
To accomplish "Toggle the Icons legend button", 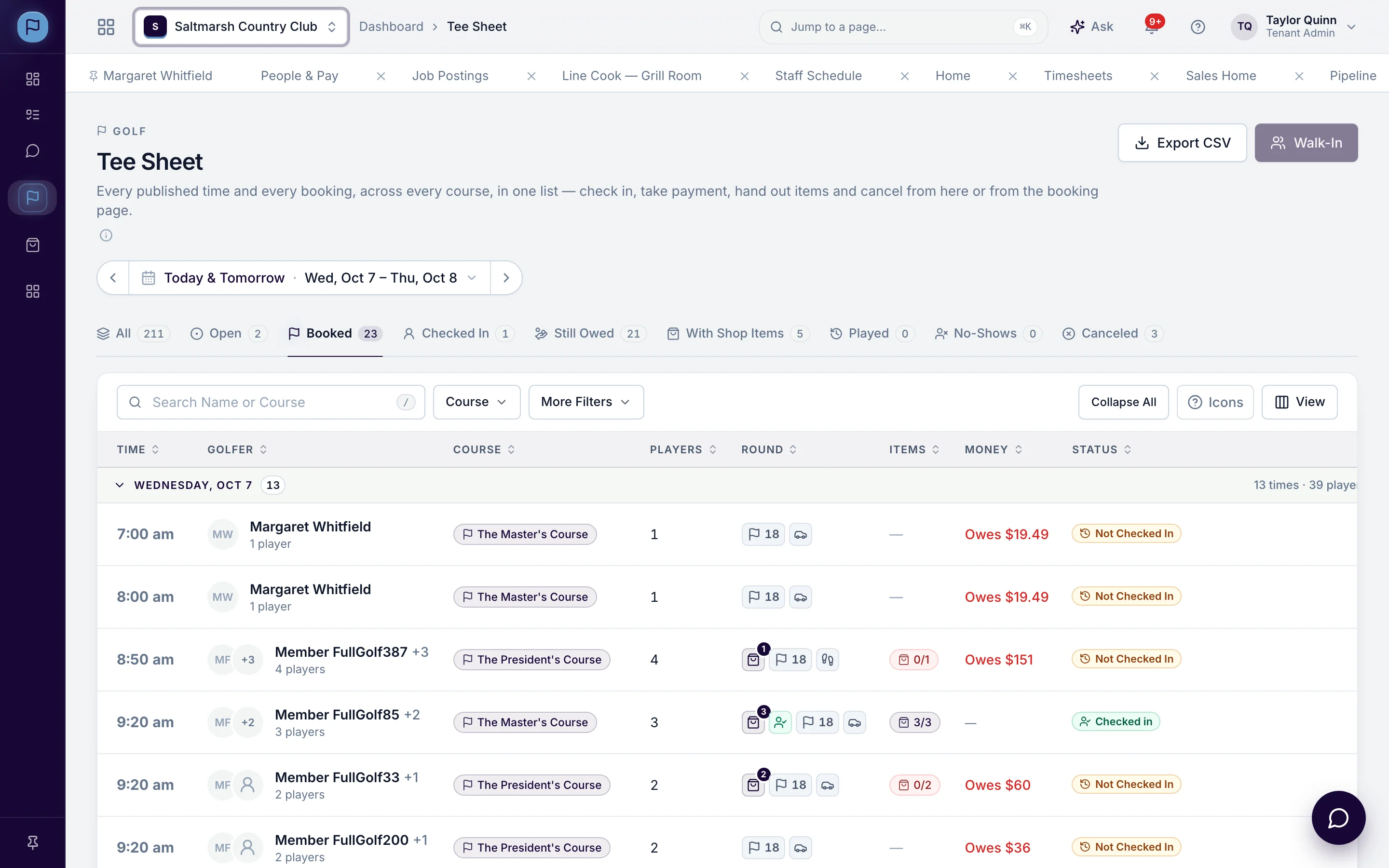I will (1215, 402).
